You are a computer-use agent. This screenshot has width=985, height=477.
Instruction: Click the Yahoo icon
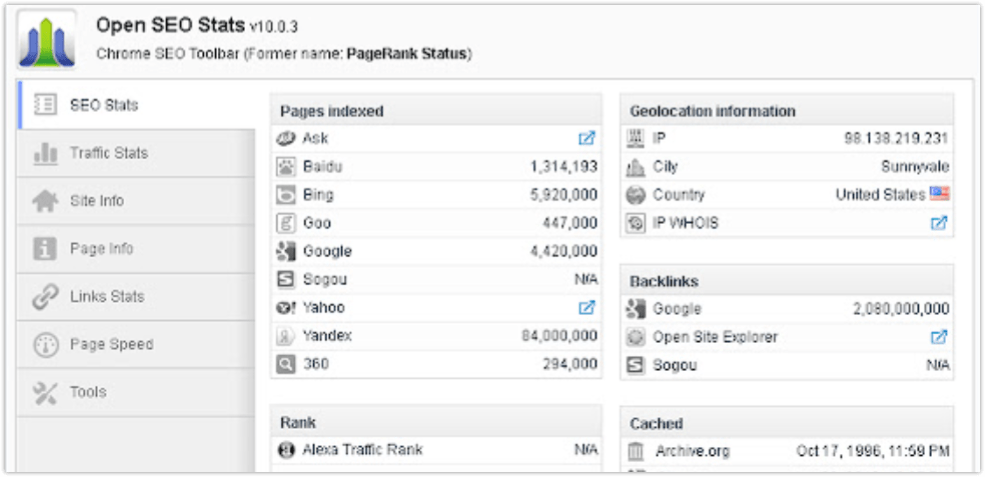click(286, 309)
